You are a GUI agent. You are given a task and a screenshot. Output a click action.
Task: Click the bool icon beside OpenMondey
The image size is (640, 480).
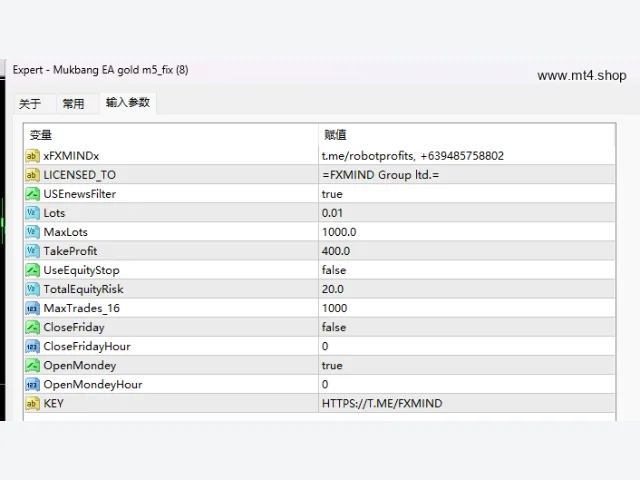(x=32, y=365)
